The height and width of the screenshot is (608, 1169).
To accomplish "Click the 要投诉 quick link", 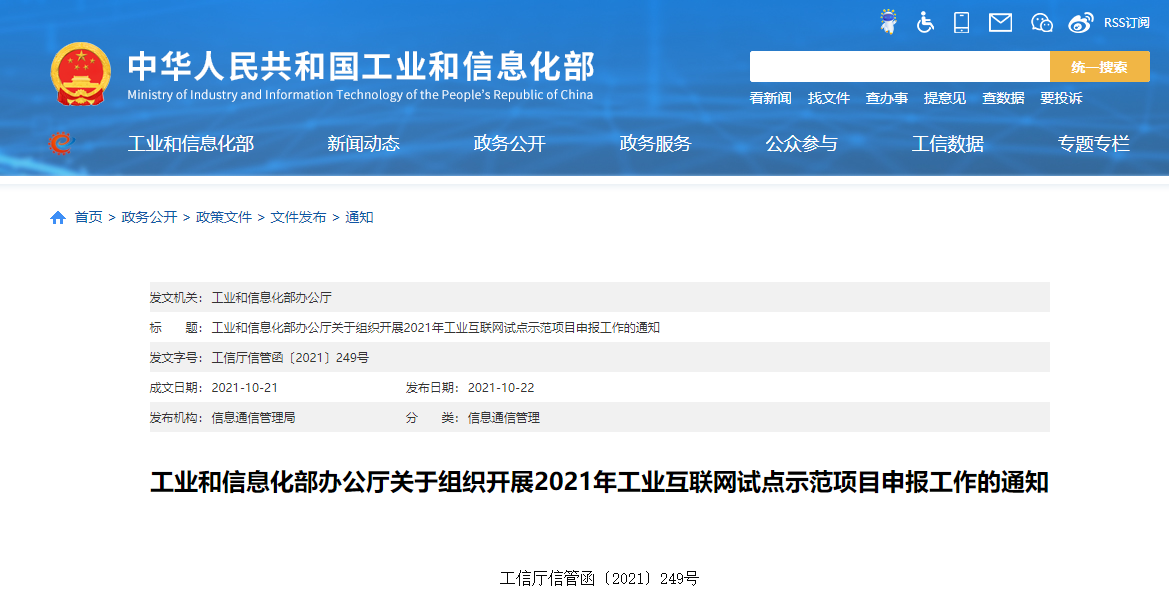I will click(1061, 98).
